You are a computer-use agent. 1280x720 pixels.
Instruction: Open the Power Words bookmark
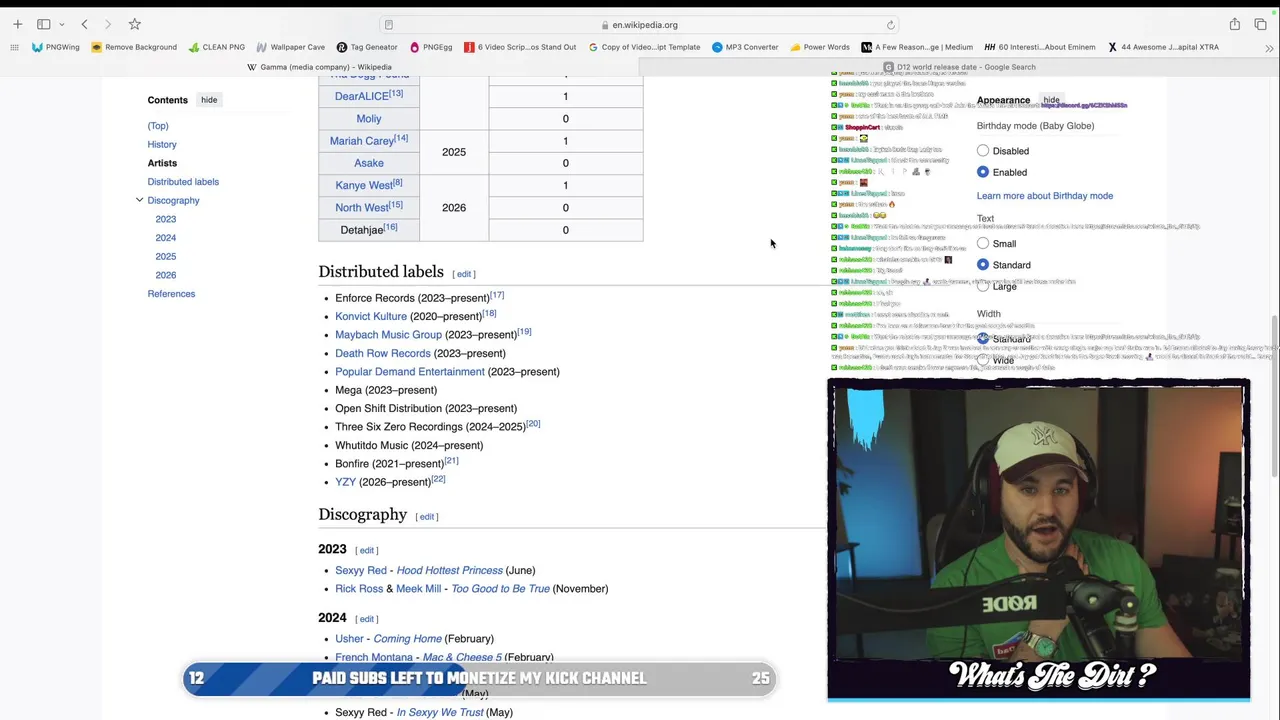click(x=819, y=47)
